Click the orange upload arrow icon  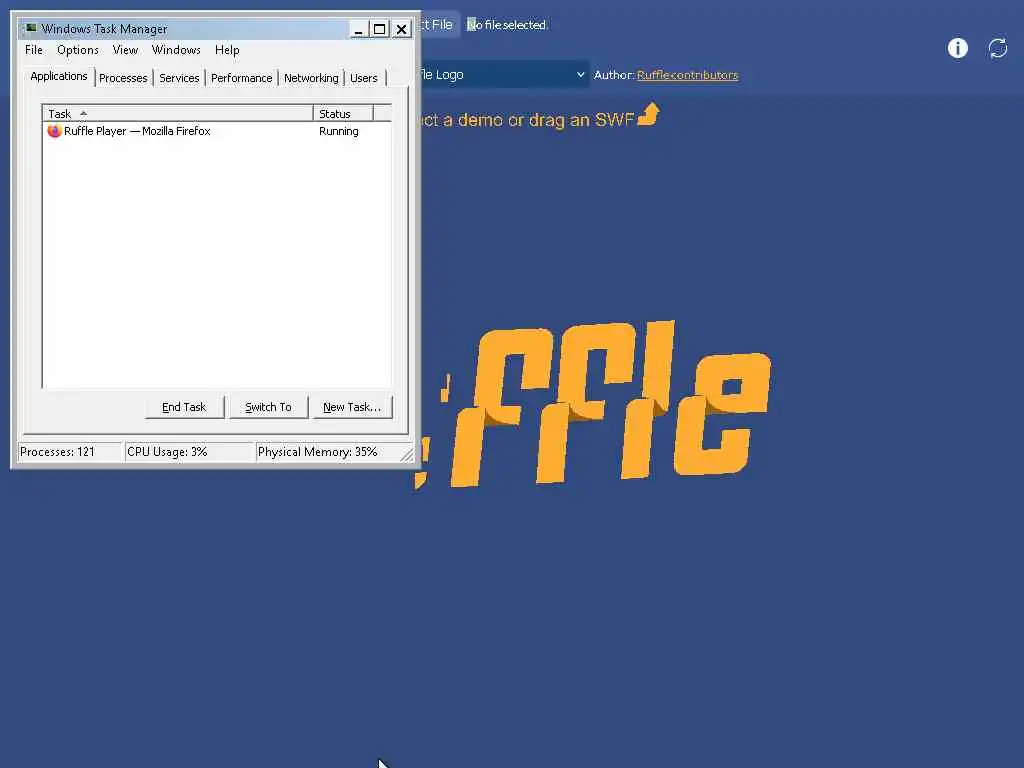pyautogui.click(x=648, y=114)
